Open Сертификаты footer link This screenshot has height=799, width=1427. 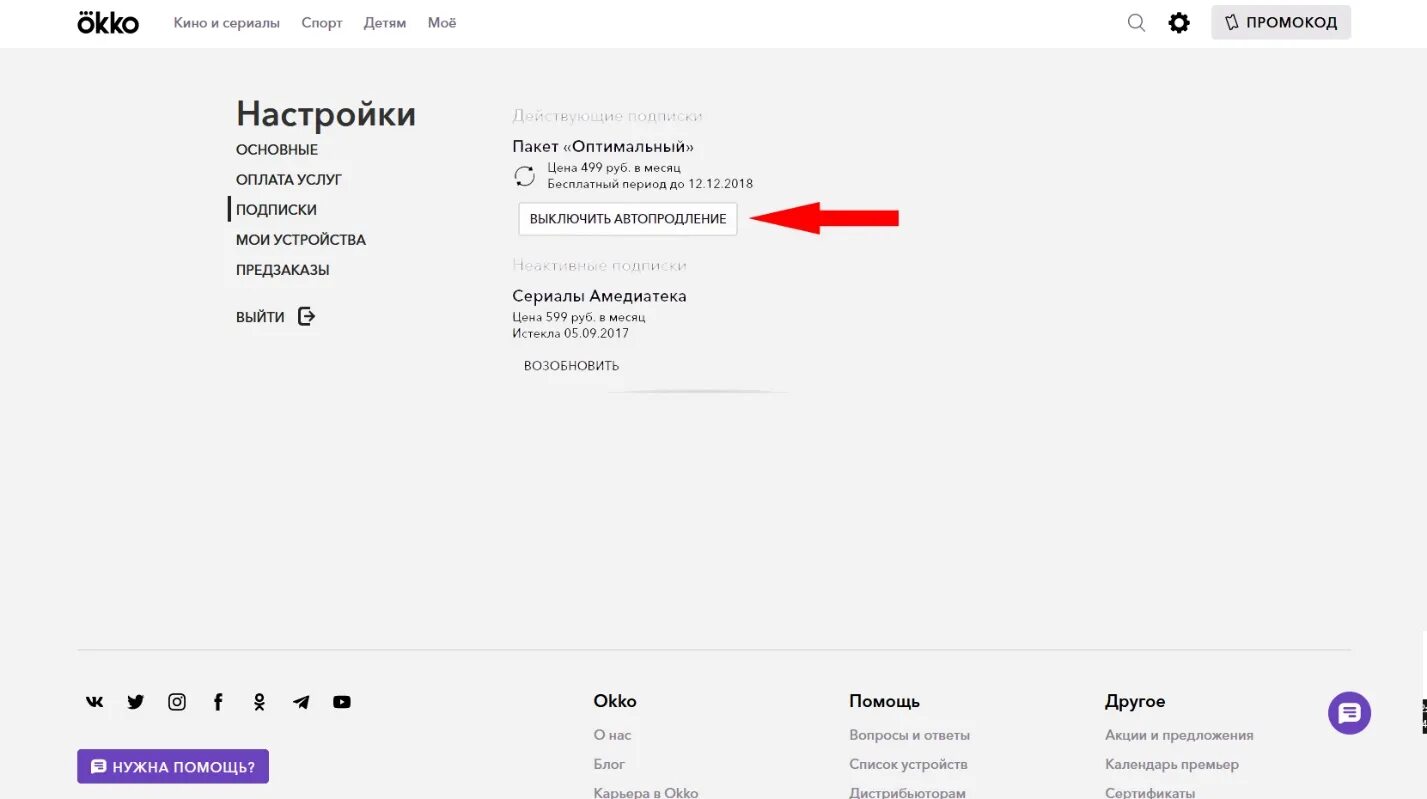pyautogui.click(x=1150, y=793)
